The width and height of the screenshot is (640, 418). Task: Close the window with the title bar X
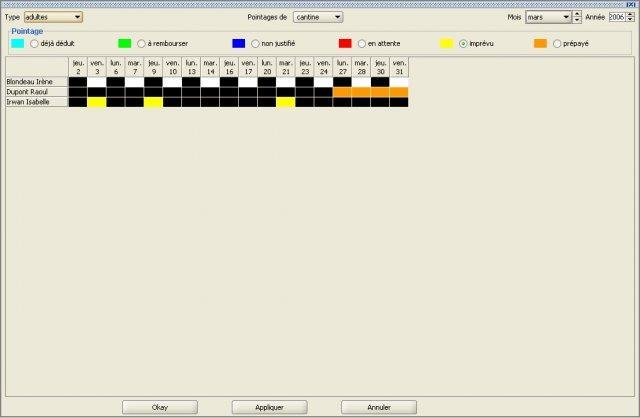(x=632, y=4)
